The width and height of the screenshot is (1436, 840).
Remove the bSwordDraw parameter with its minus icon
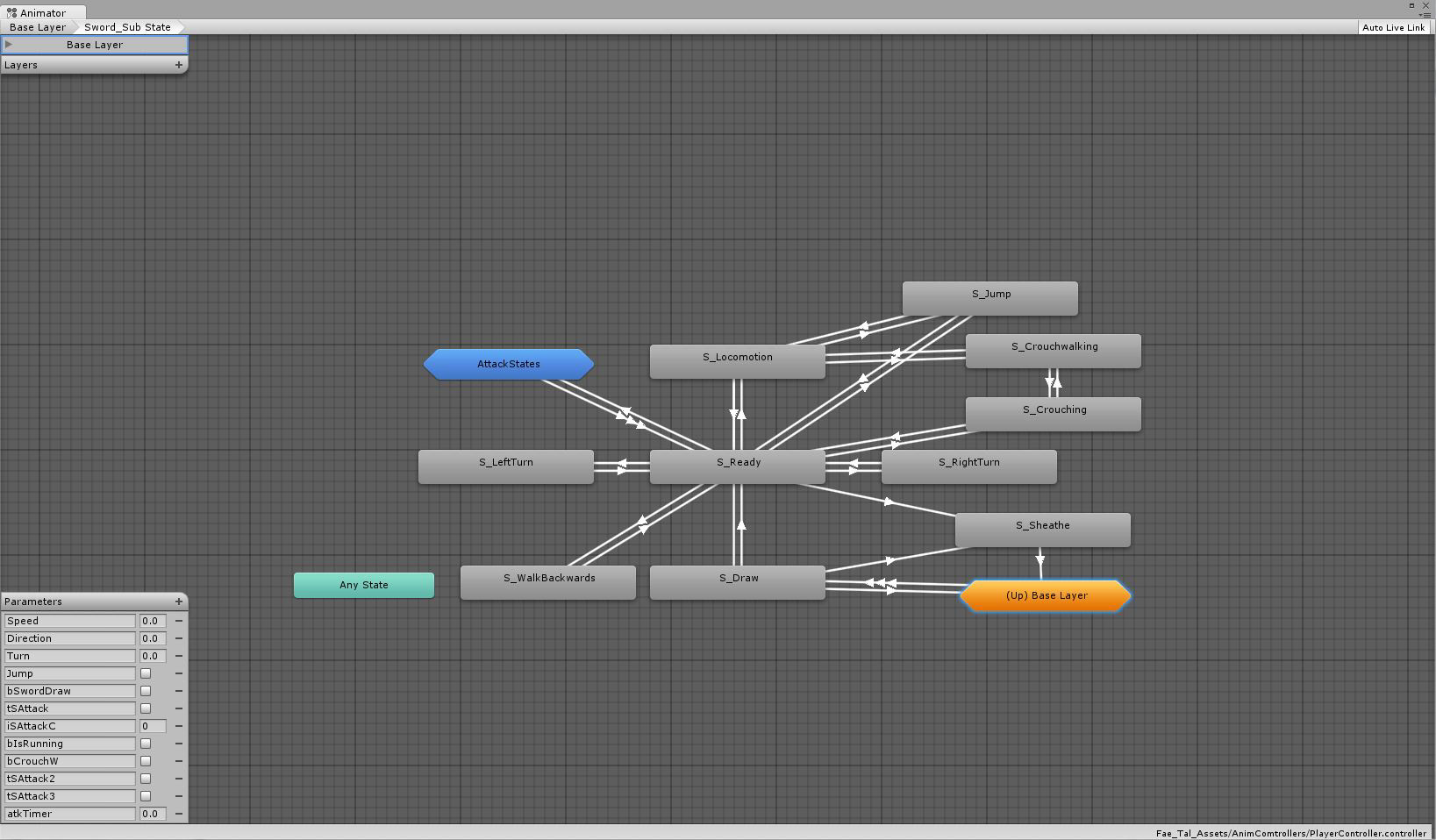click(179, 691)
